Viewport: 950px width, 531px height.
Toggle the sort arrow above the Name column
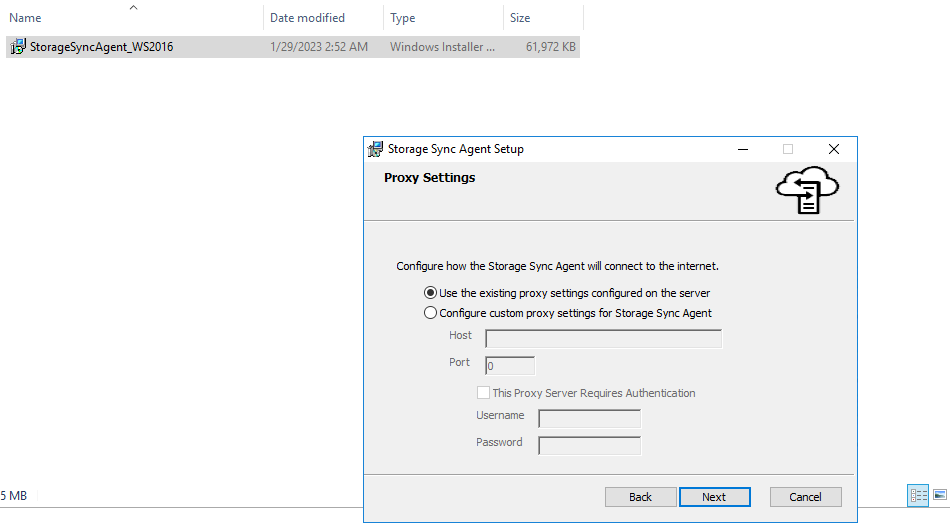point(133,7)
